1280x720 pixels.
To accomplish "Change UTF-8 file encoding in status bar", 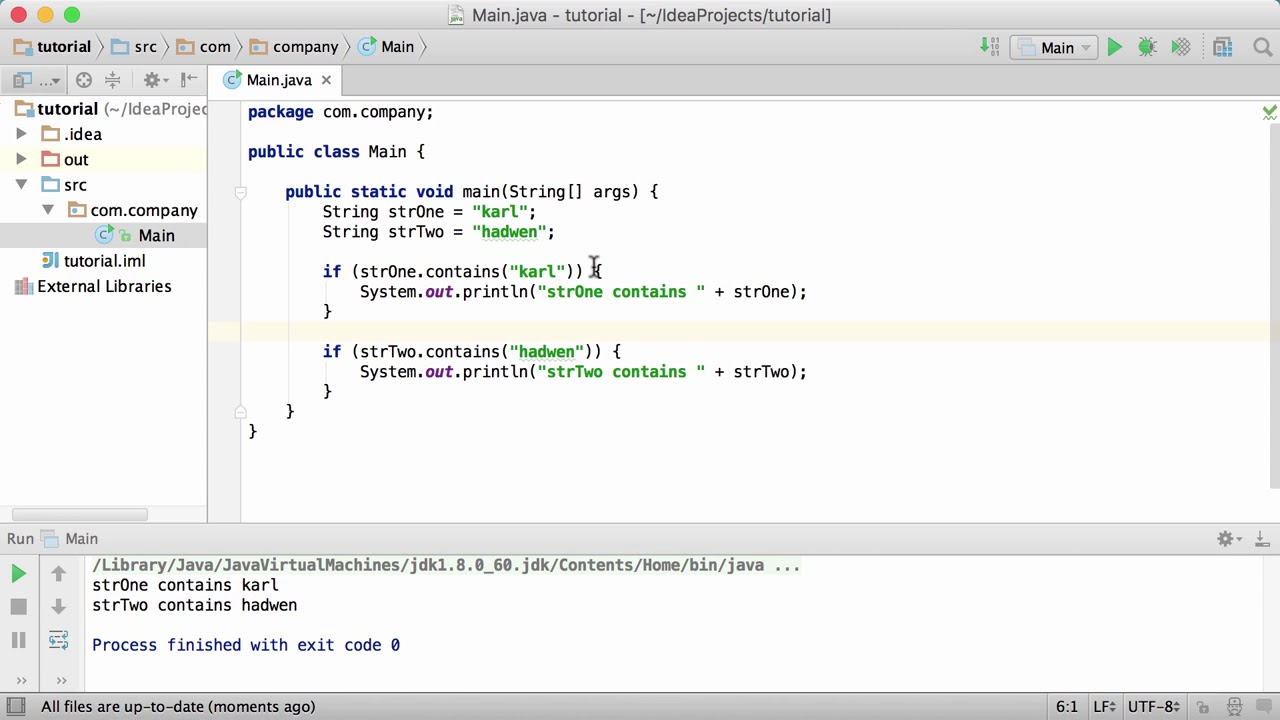I will 1154,707.
